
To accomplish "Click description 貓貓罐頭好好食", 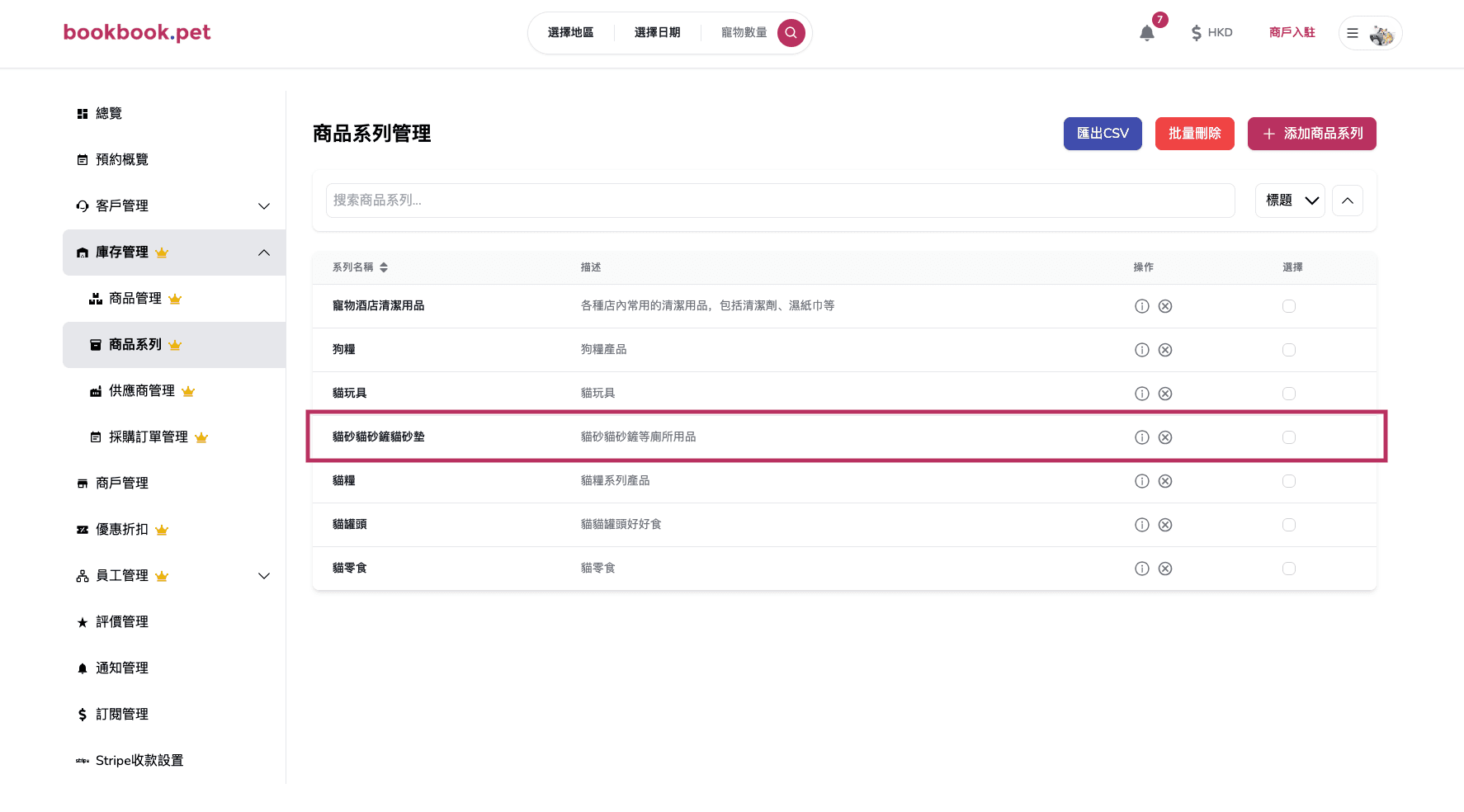I will (x=621, y=525).
